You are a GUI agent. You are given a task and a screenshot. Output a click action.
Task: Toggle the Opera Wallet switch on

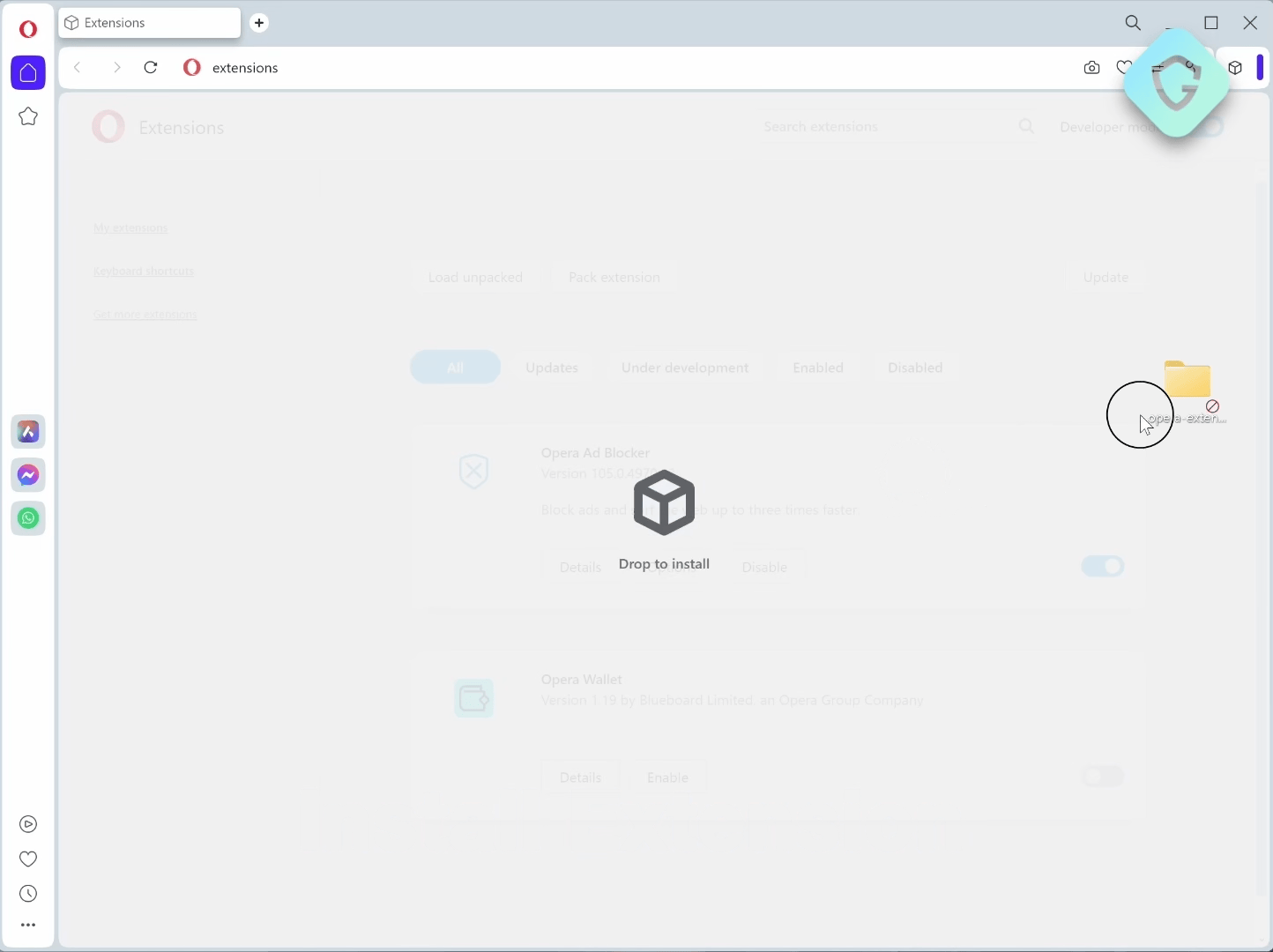pos(1104,777)
